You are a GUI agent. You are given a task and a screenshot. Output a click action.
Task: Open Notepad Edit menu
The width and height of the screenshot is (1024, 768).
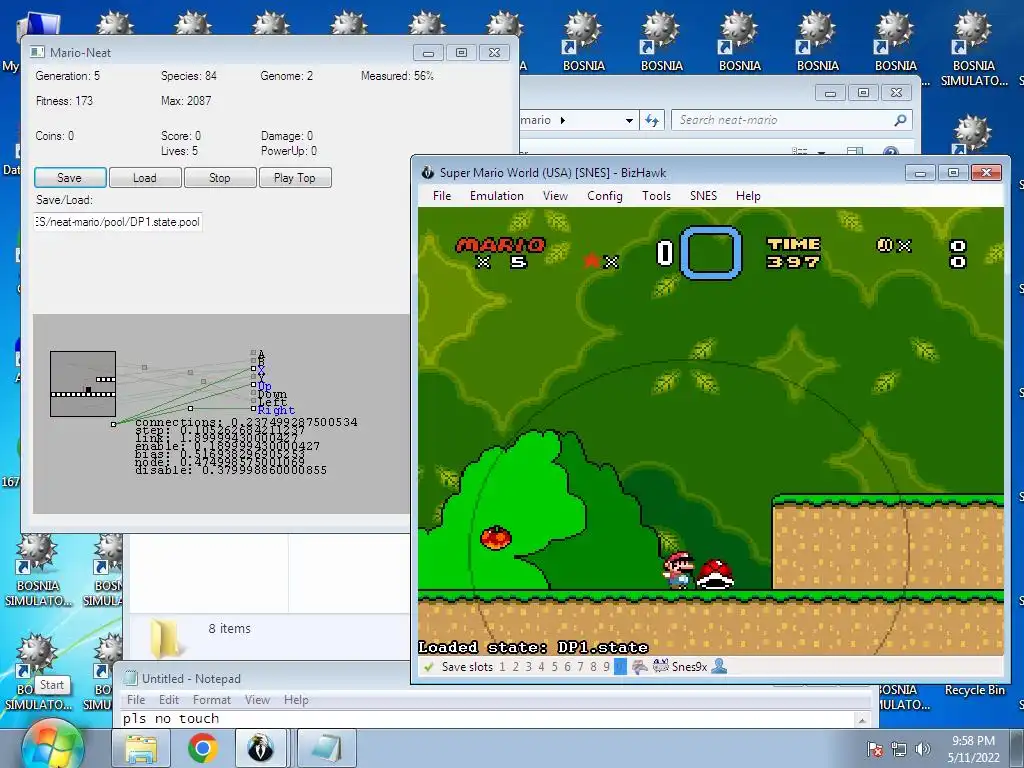pyautogui.click(x=168, y=699)
